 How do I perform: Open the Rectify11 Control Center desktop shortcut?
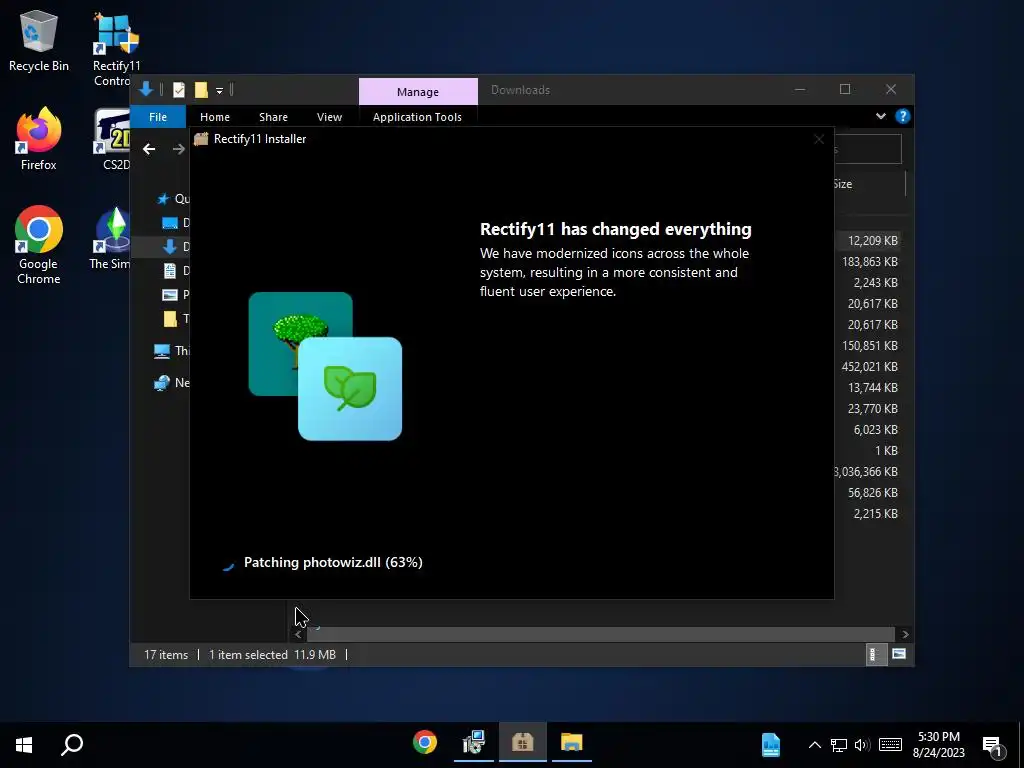[x=116, y=49]
